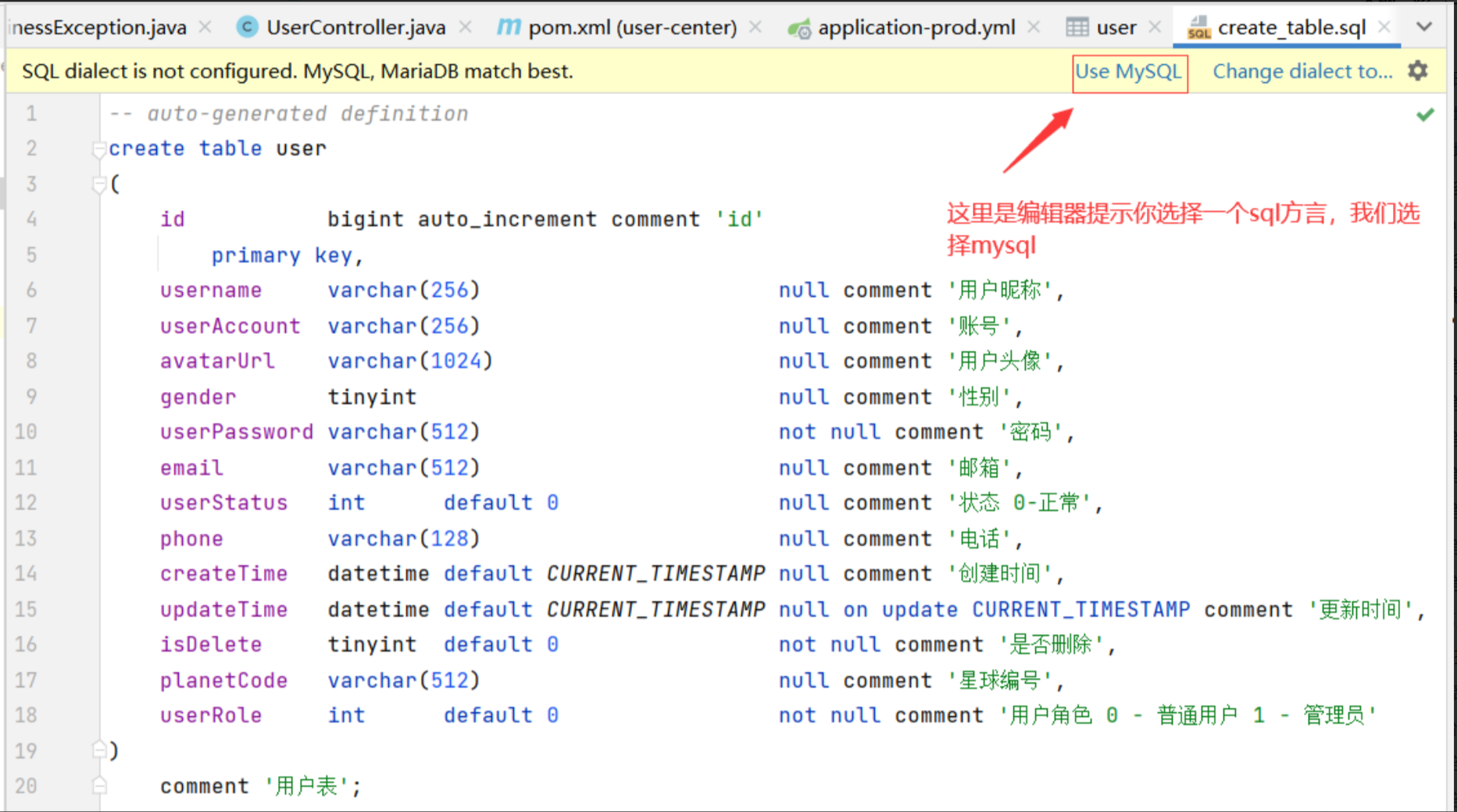Open SQL dialect settings gear icon
The image size is (1457, 812).
(x=1417, y=71)
